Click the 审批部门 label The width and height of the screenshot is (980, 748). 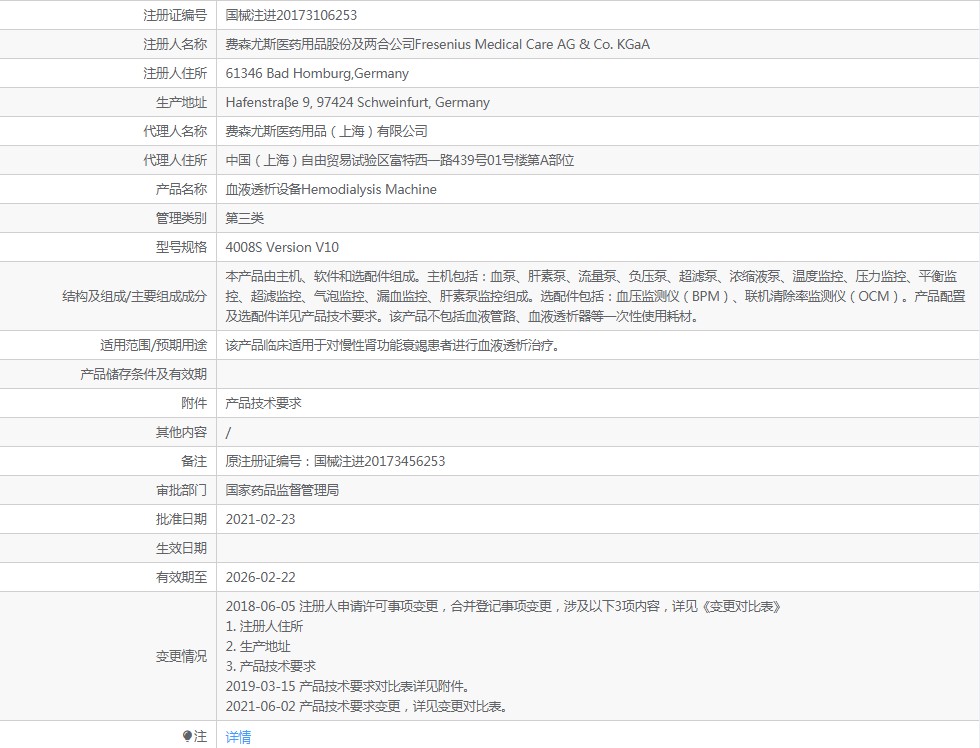click(181, 491)
